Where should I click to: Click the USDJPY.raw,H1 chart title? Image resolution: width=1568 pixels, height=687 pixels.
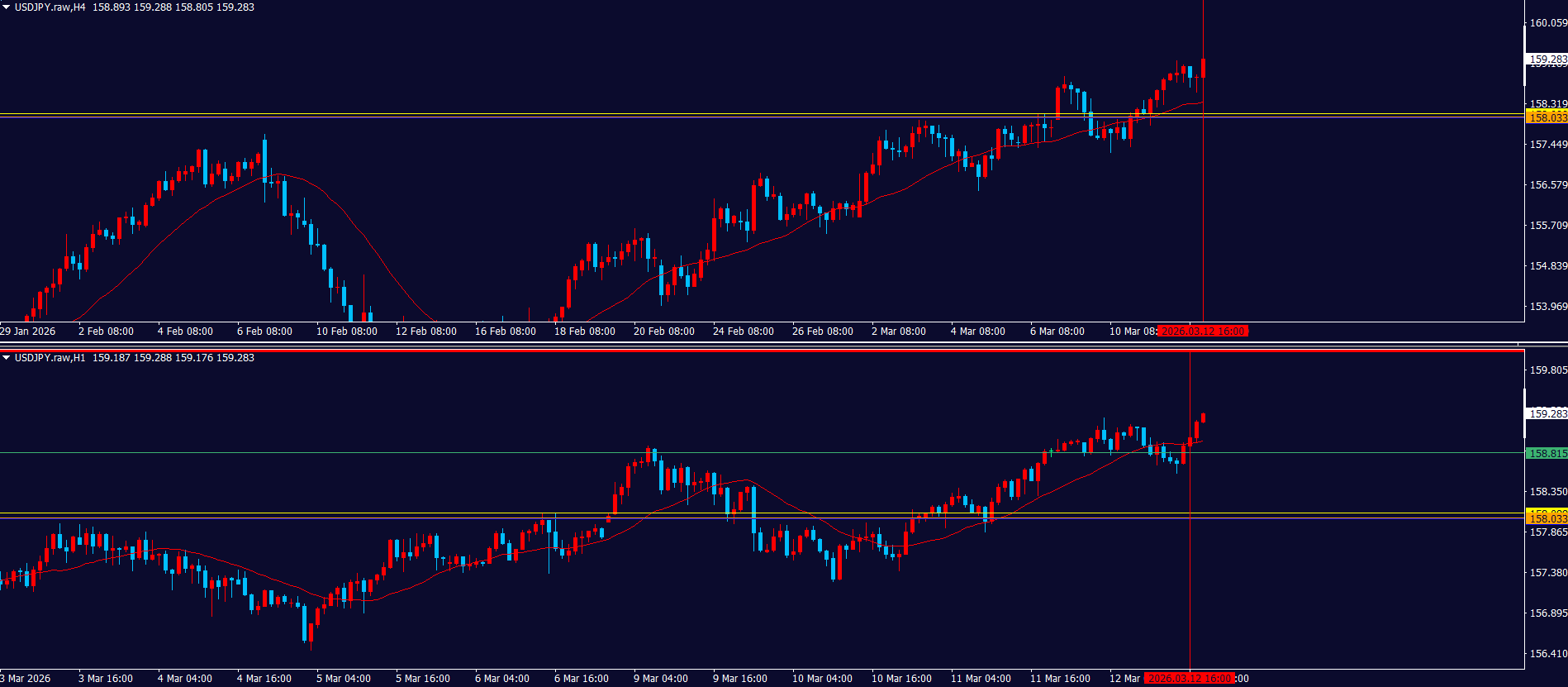(x=50, y=358)
